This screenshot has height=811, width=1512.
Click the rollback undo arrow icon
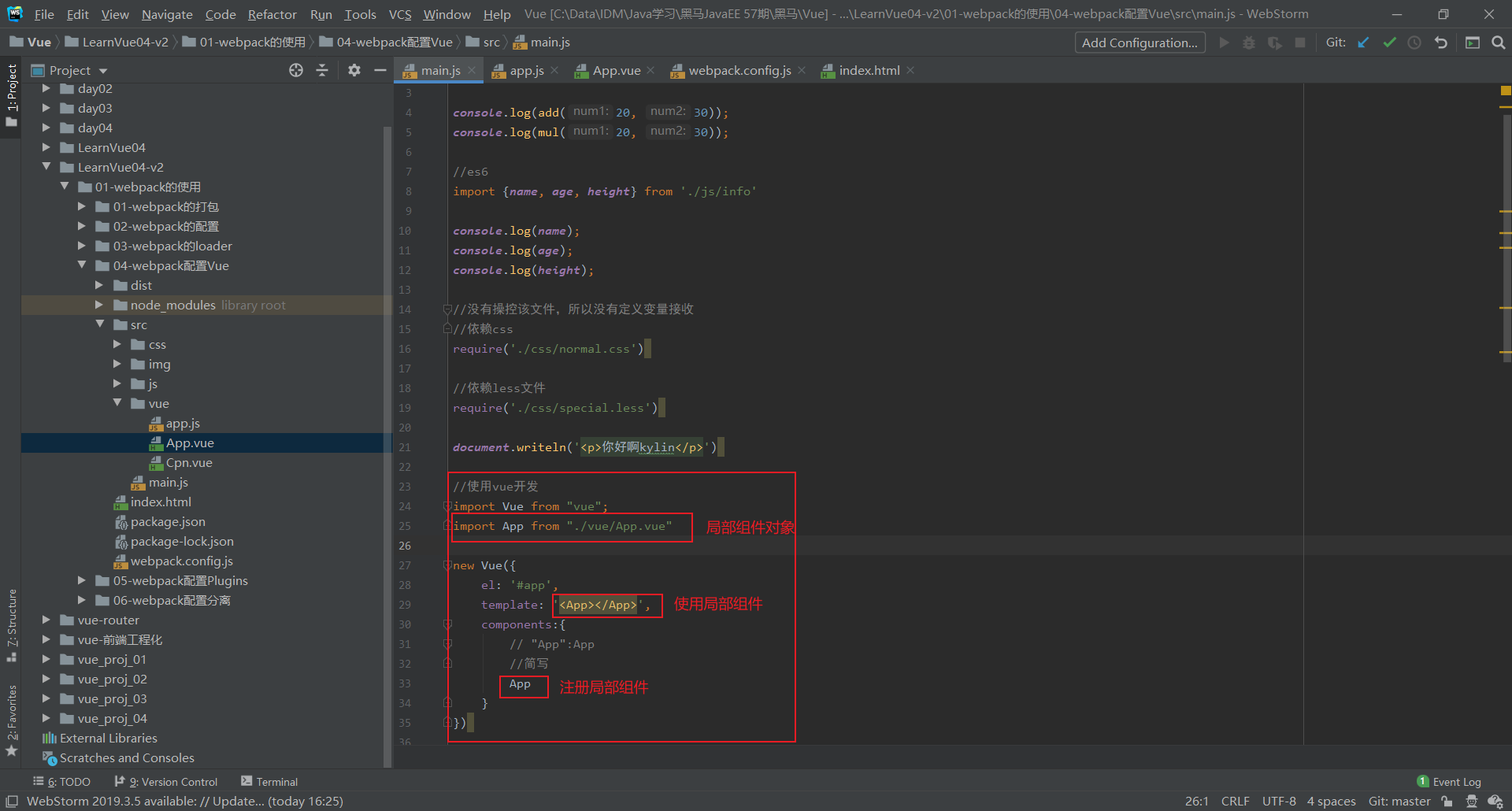[1441, 43]
